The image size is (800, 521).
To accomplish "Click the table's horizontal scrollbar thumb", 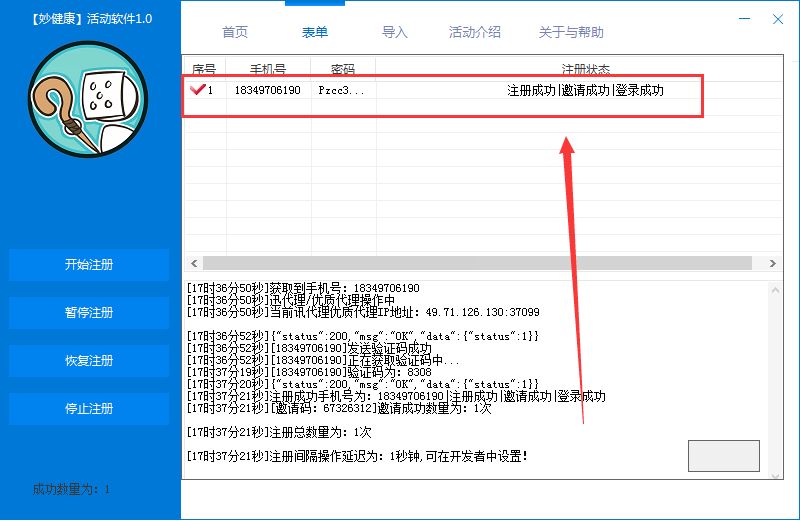I will (x=477, y=263).
